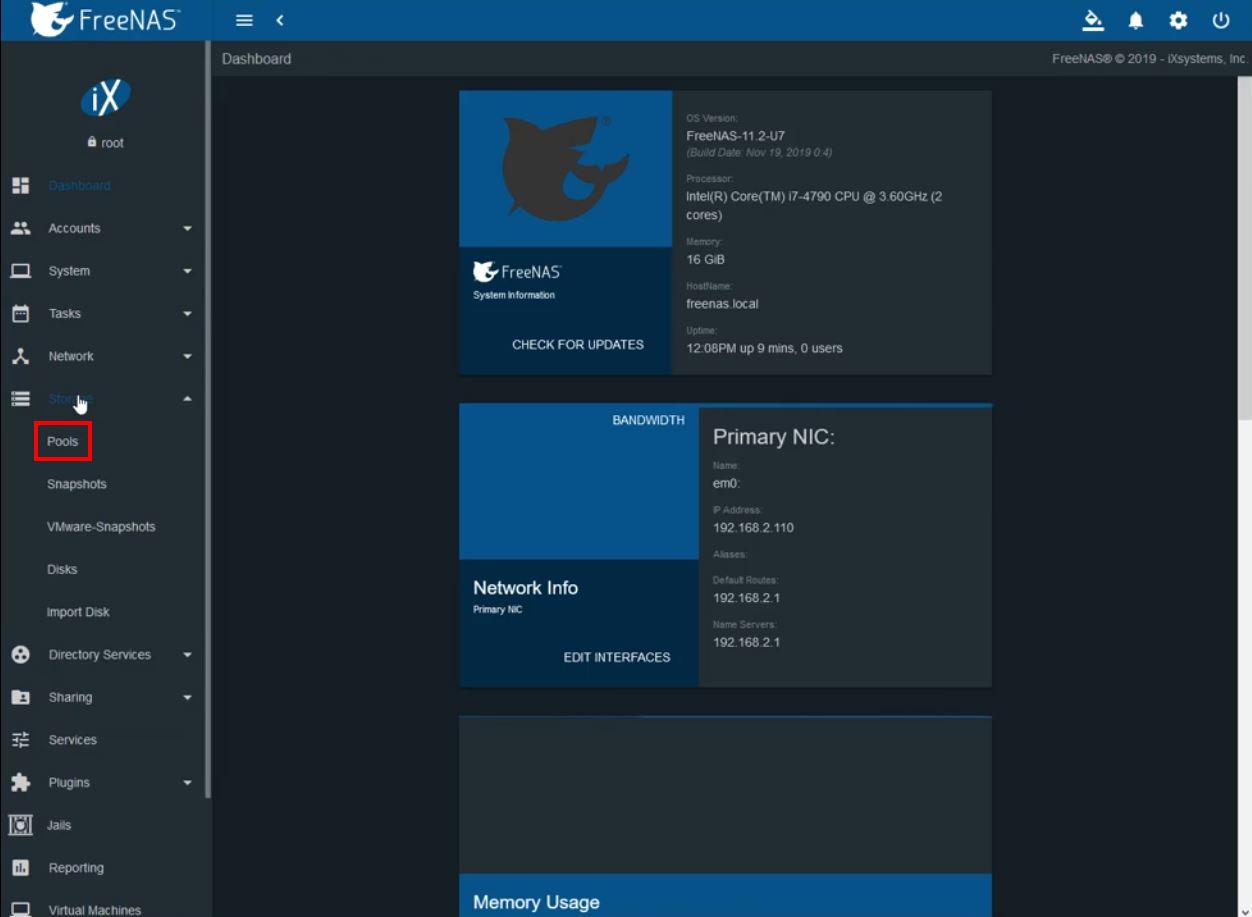Toggle the hamburger menu icon

(244, 20)
